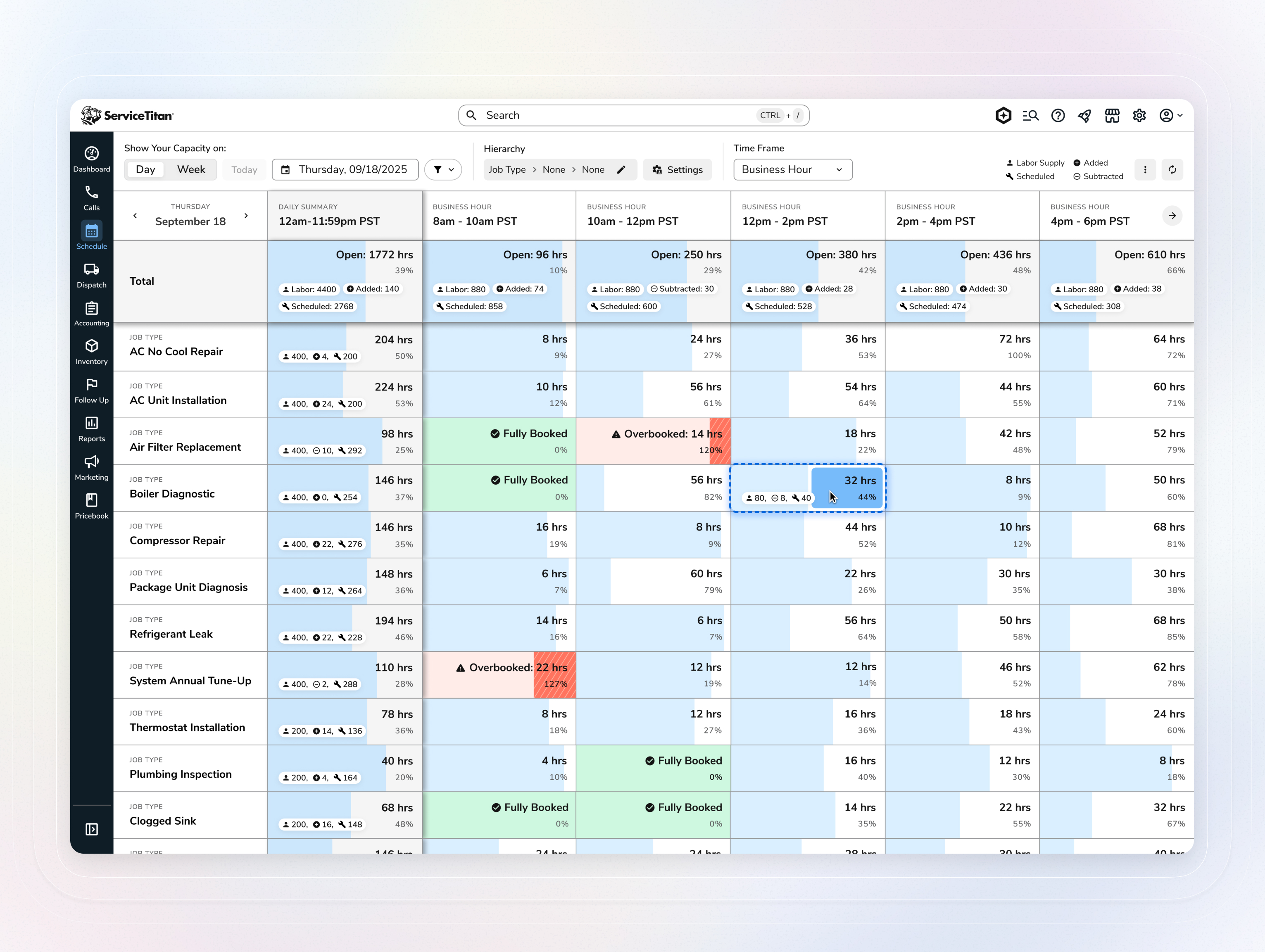Go to Dispatch in the sidebar
This screenshot has width=1265, height=952.
(x=91, y=275)
